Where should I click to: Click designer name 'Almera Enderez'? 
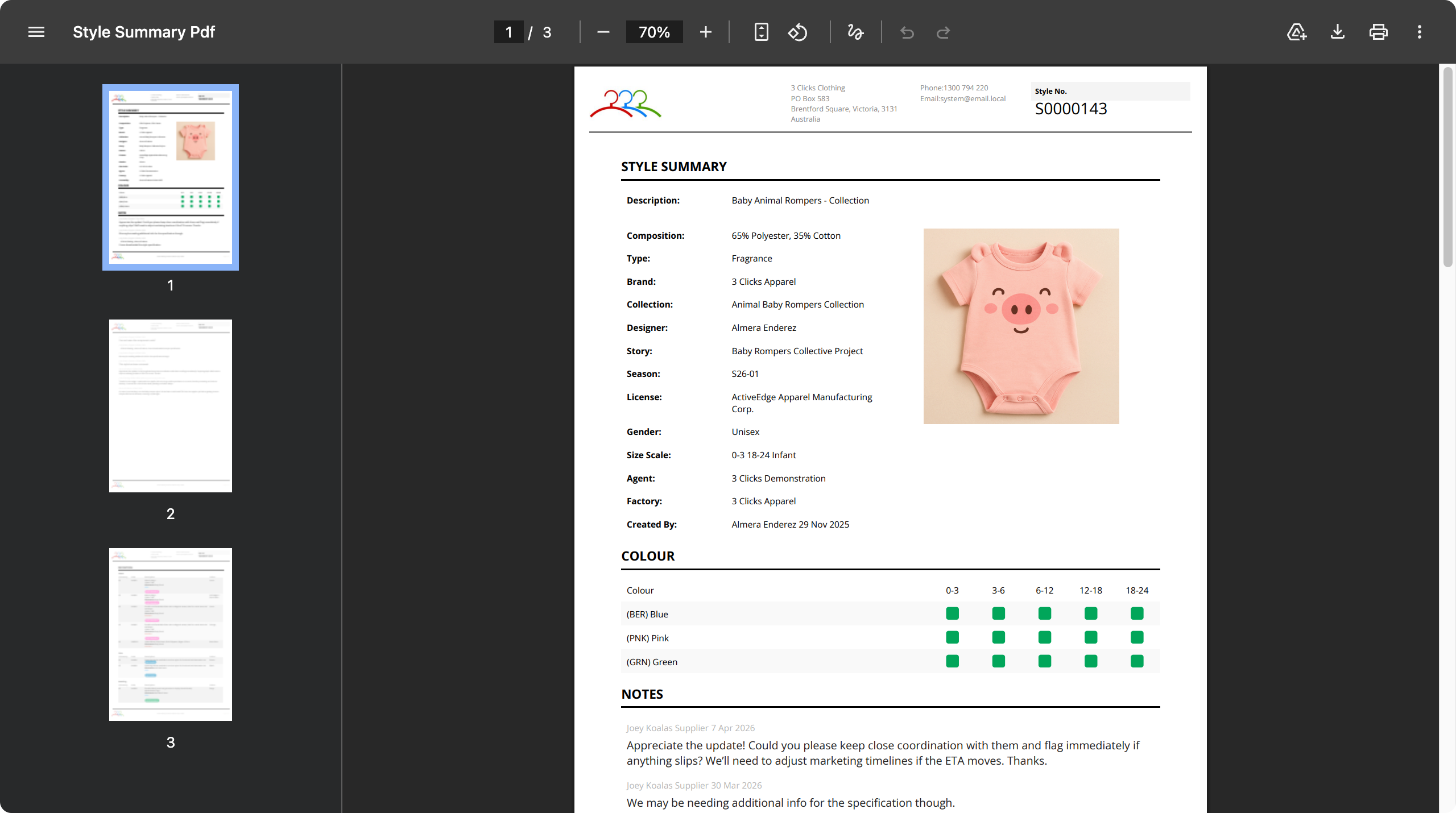(764, 327)
